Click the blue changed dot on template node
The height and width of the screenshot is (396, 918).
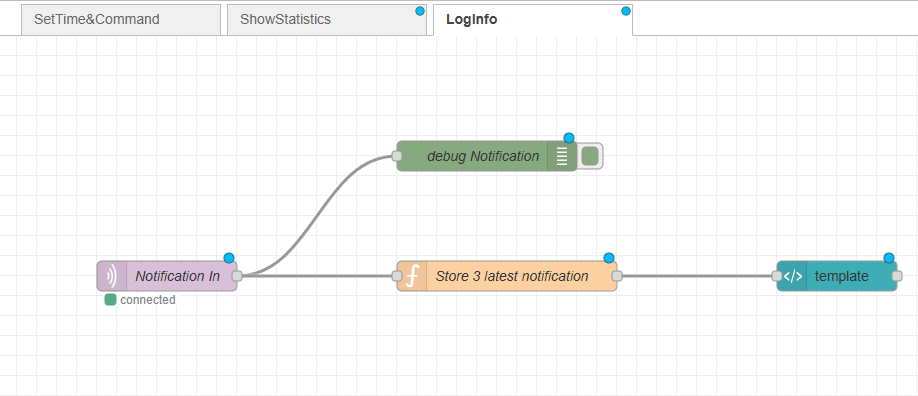pos(889,258)
